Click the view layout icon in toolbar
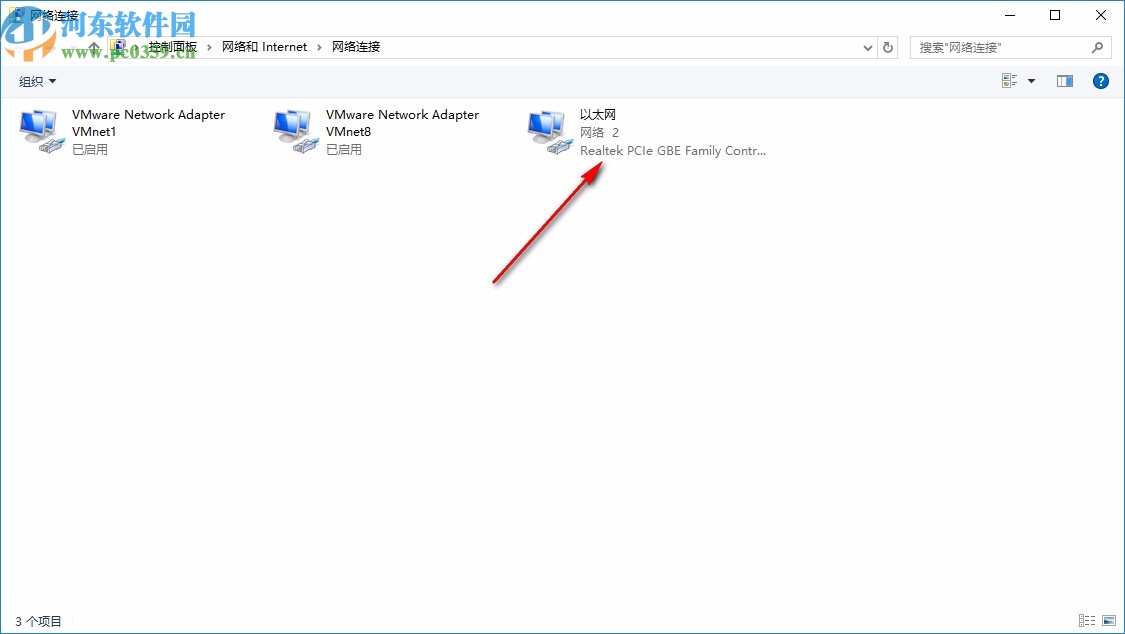The height and width of the screenshot is (634, 1125). click(x=1009, y=81)
